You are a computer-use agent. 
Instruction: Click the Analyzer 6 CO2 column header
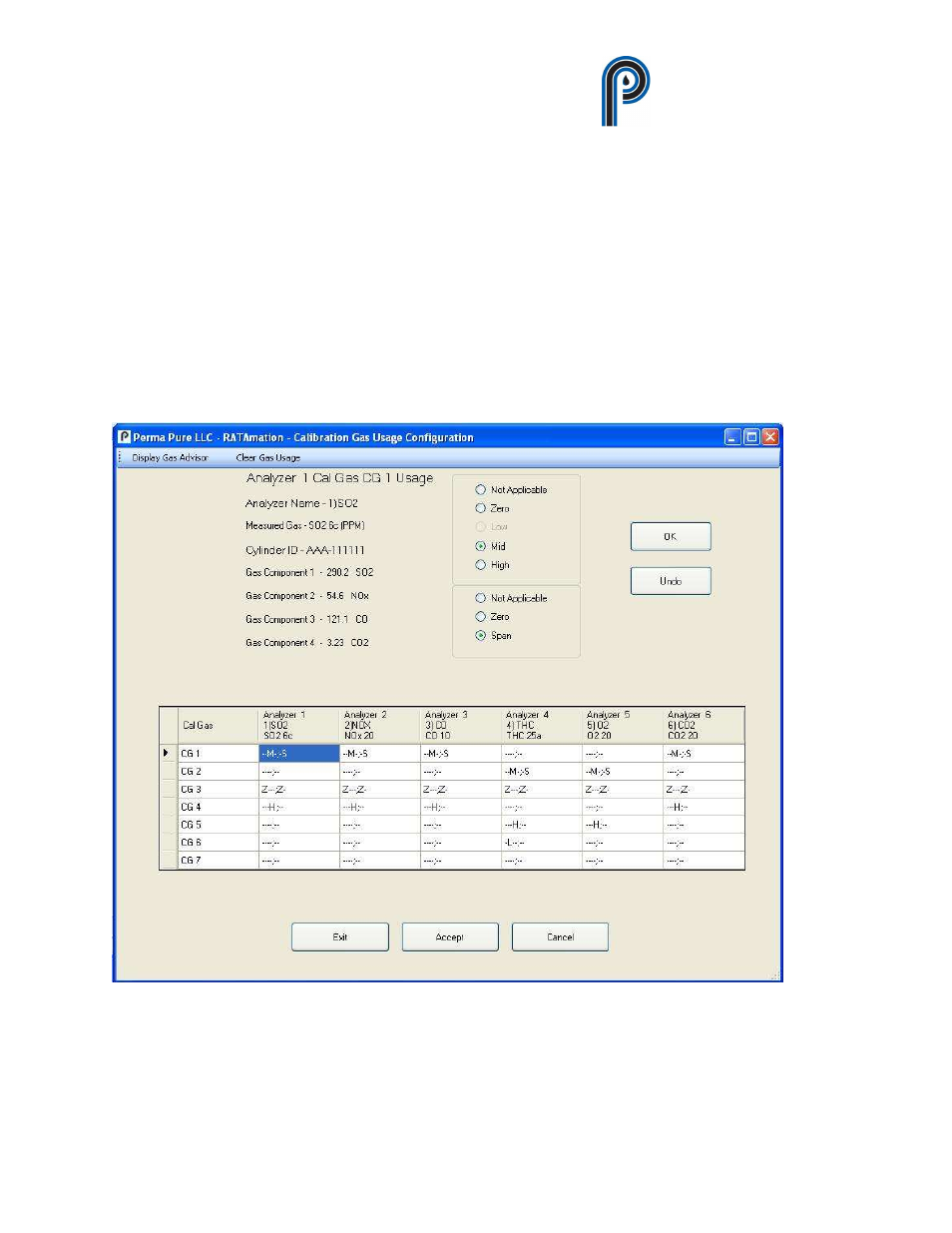[704, 726]
